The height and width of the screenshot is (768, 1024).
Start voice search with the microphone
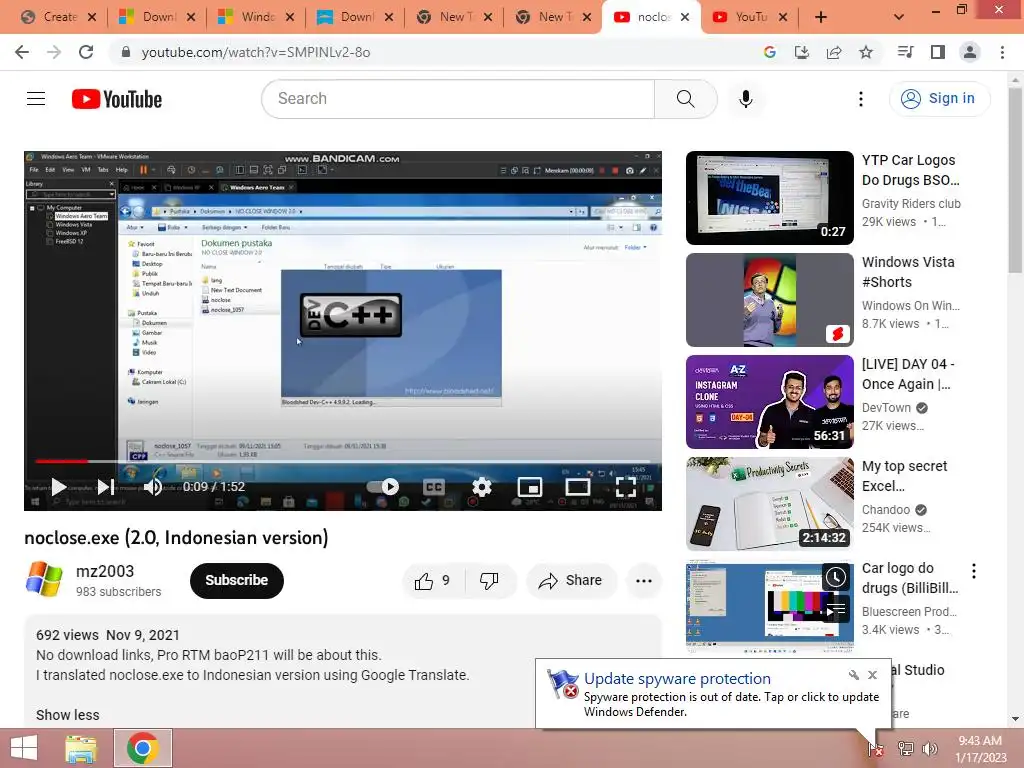click(745, 99)
